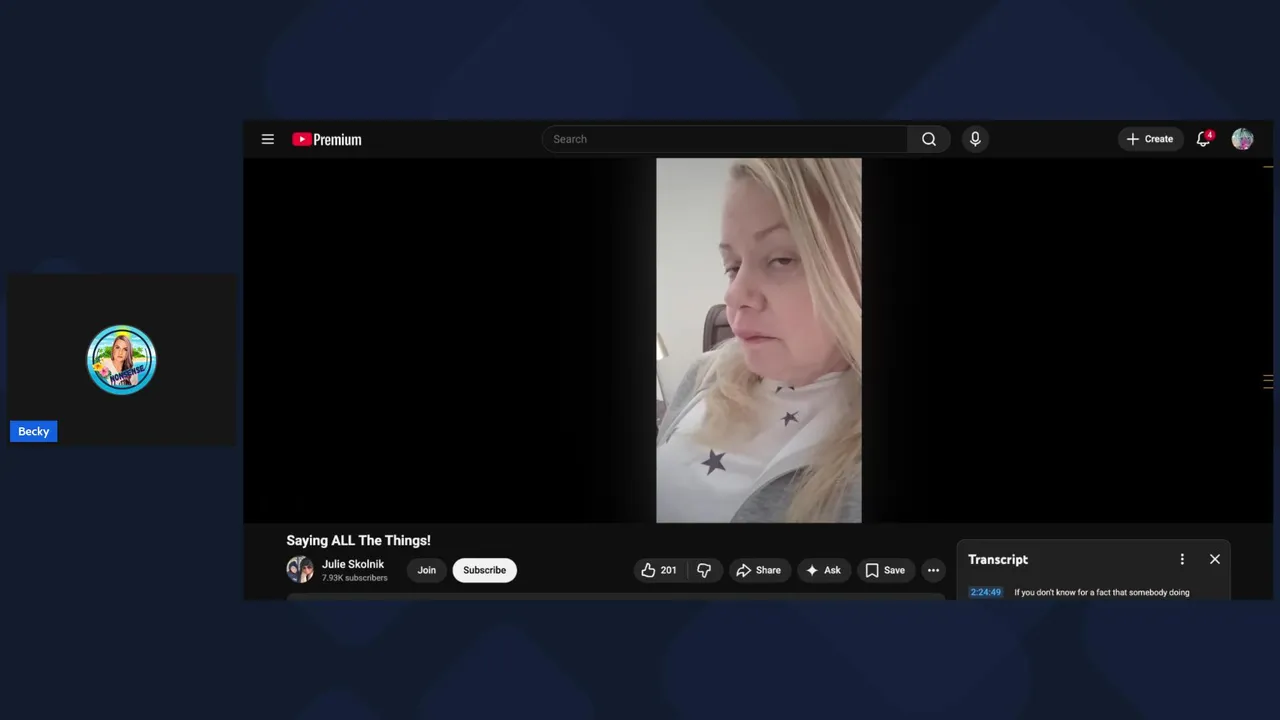
Task: Open the notifications bell
Action: click(1204, 139)
